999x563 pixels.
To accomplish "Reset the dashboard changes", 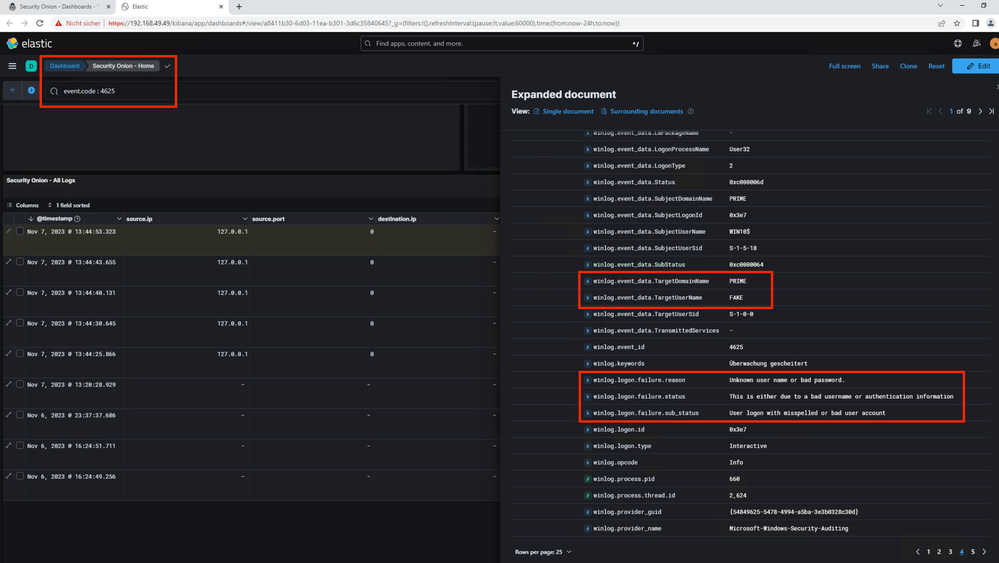I will point(936,66).
